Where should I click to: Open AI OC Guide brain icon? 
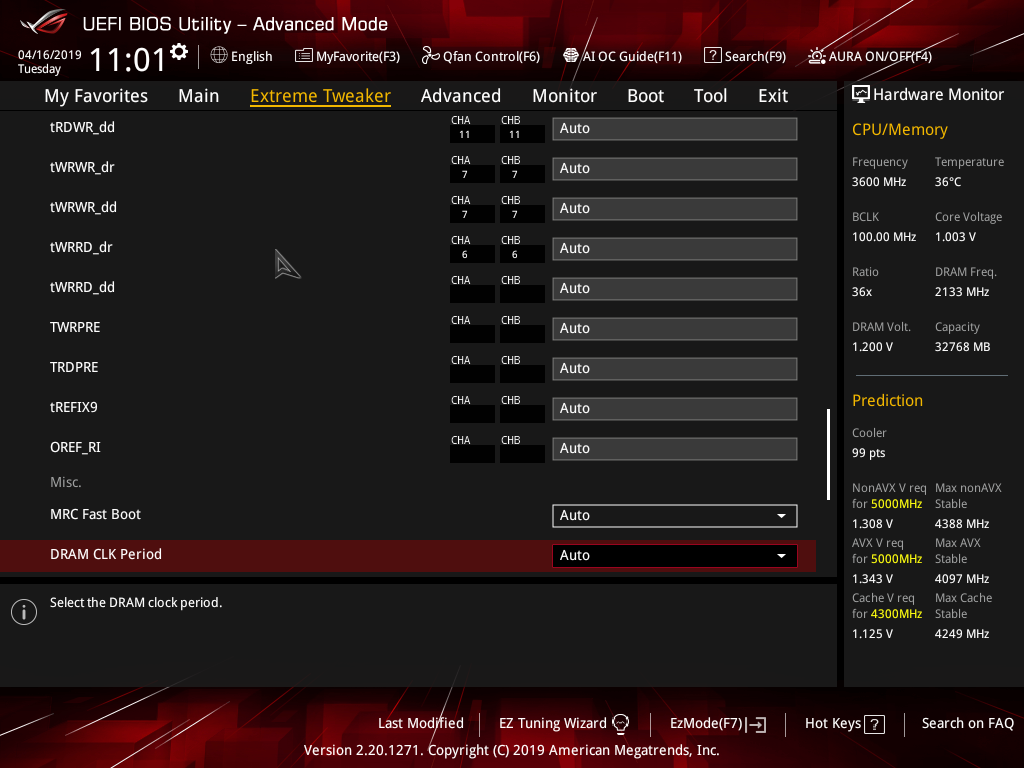click(571, 56)
